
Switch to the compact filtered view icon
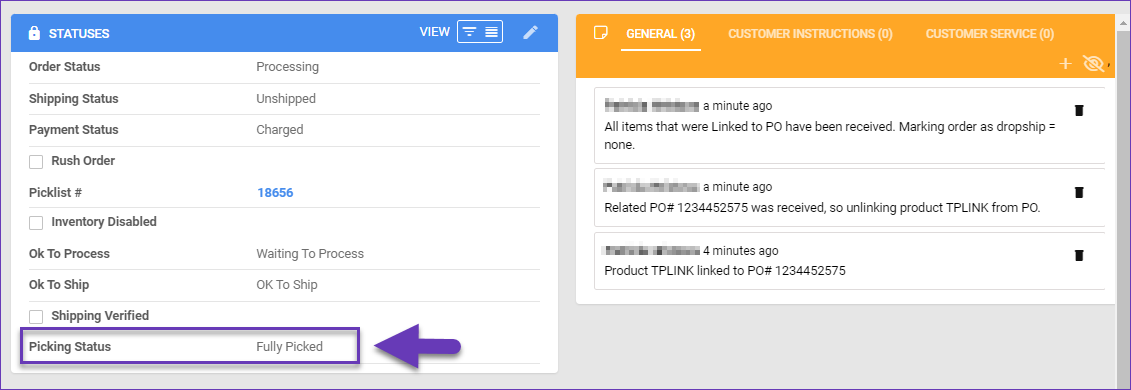(470, 32)
